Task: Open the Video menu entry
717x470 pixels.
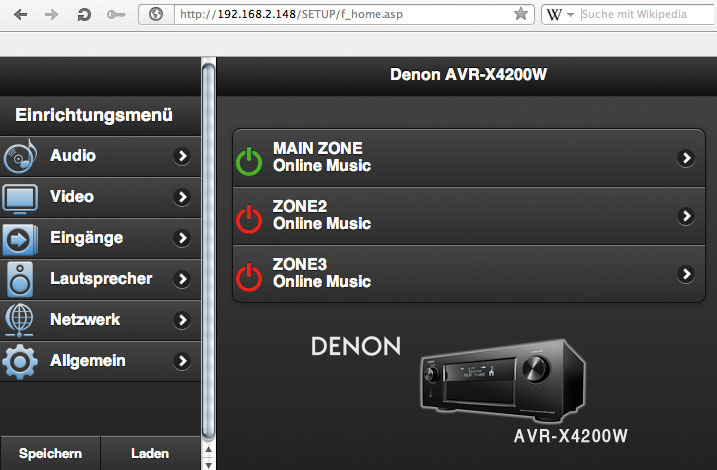Action: tap(100, 198)
